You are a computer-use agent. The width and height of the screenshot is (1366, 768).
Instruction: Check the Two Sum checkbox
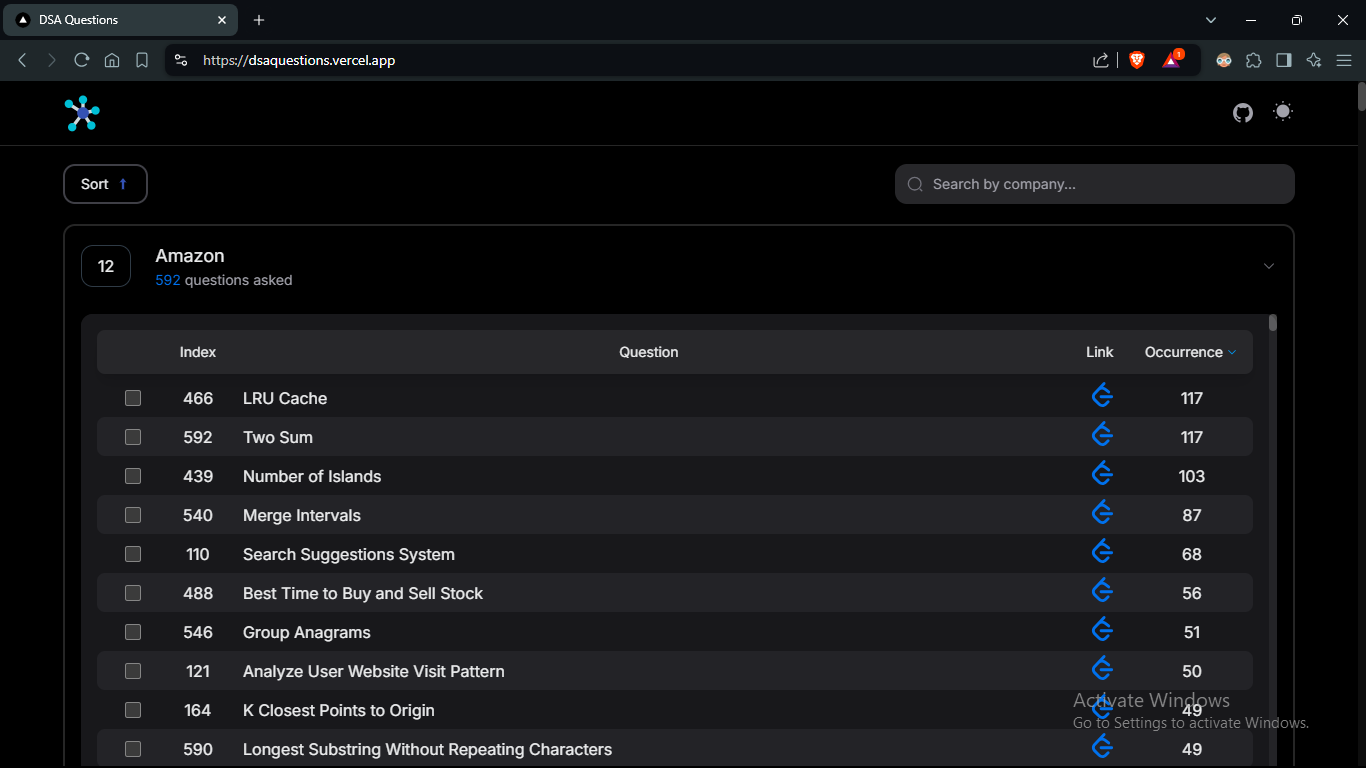133,437
